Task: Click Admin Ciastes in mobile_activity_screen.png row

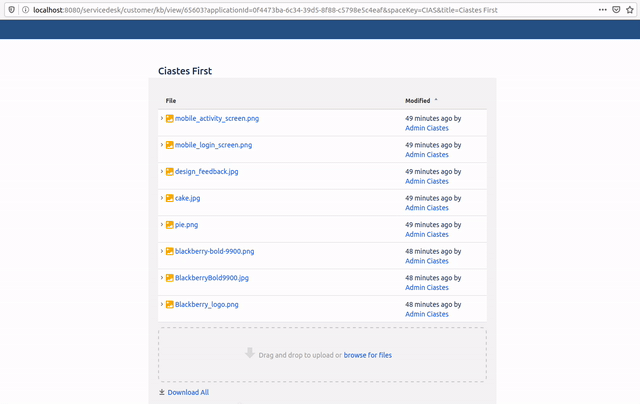Action: pos(427,128)
